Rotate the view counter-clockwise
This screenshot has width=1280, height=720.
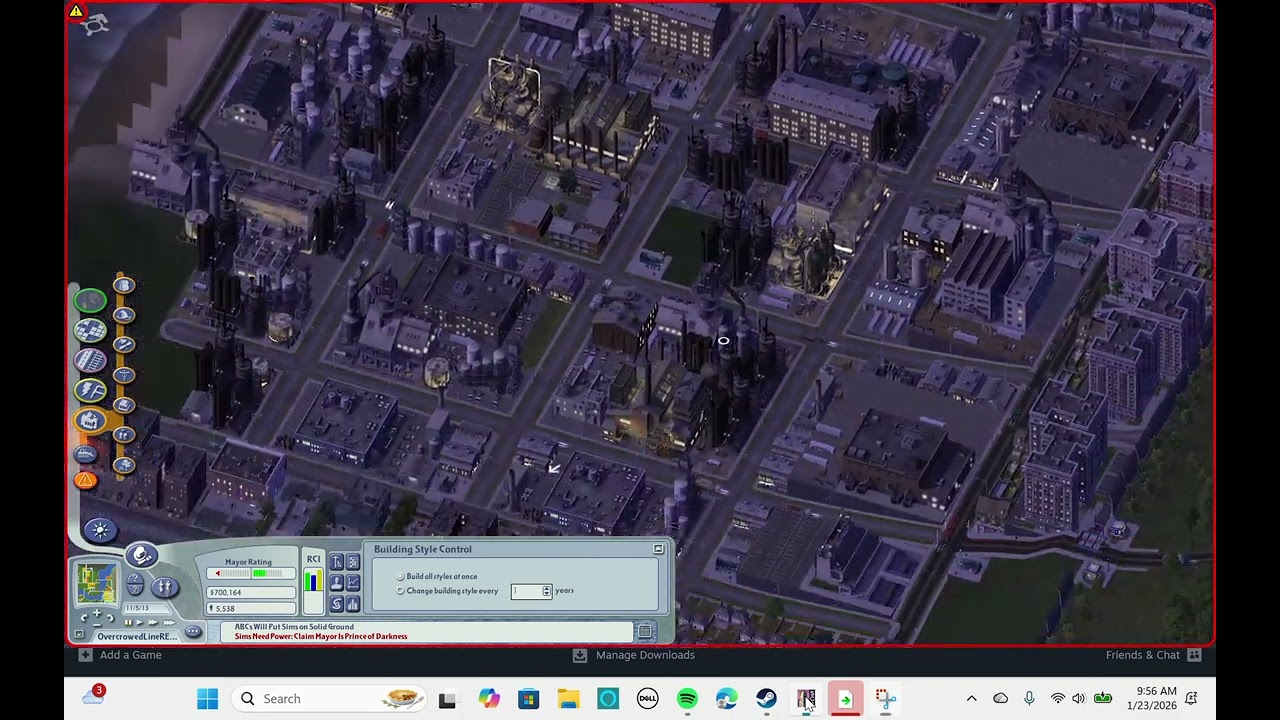pos(84,618)
